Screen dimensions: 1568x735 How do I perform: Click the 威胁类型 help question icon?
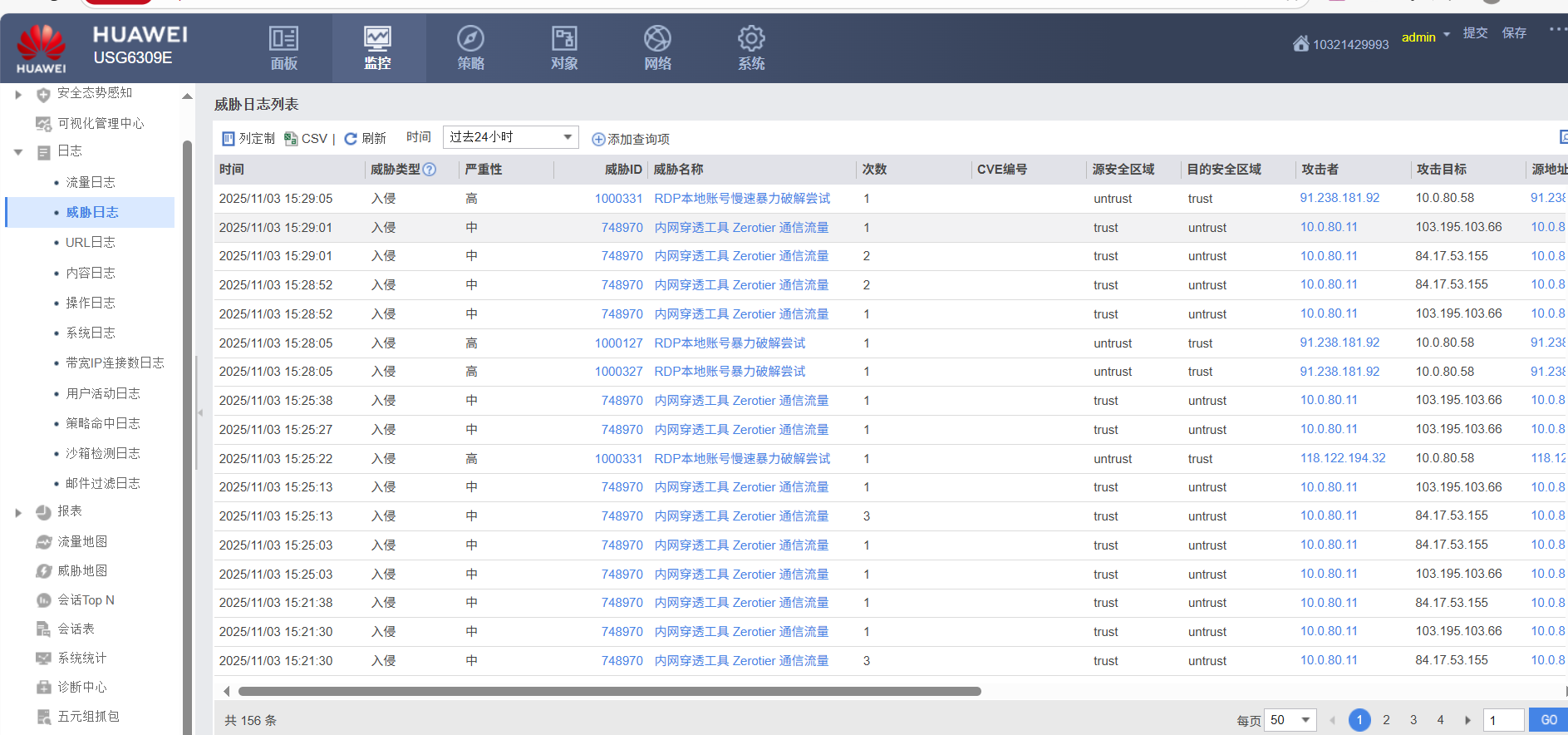(430, 170)
